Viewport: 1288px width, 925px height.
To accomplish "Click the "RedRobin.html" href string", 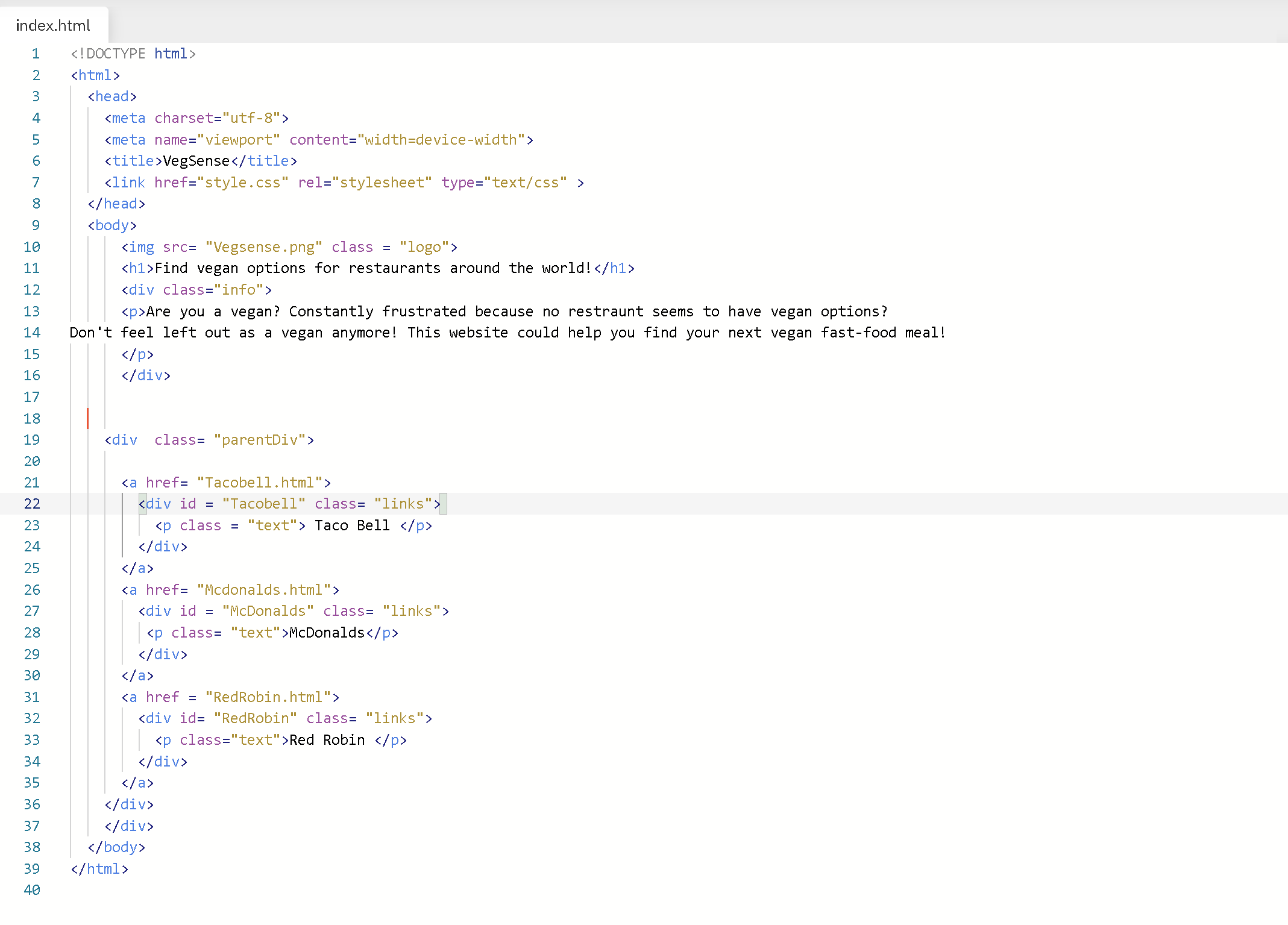I will (x=268, y=697).
